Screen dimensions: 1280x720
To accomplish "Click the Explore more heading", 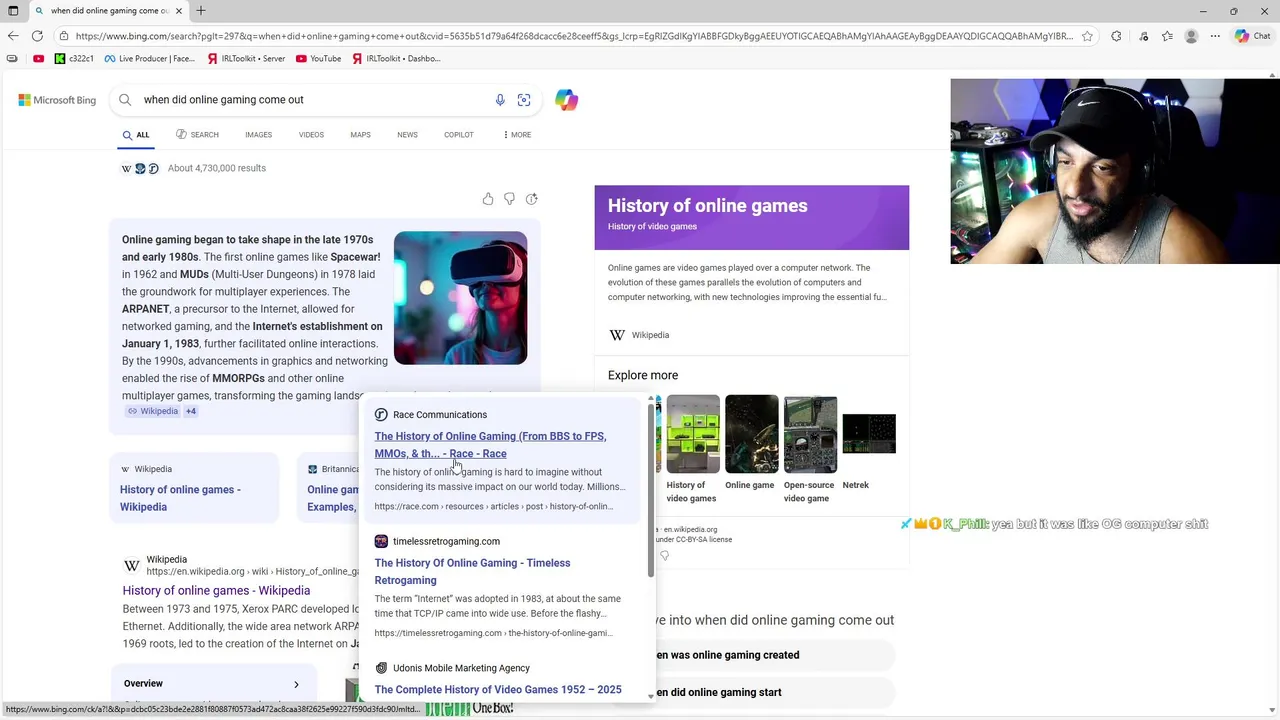I will pos(643,375).
